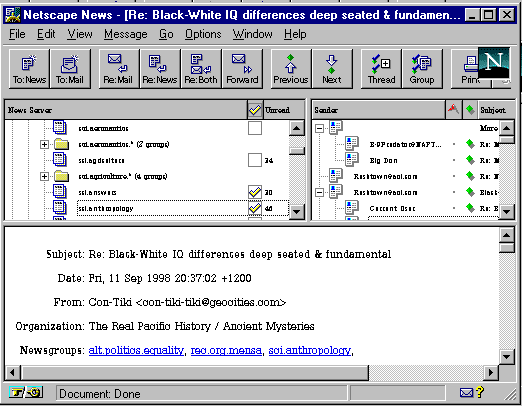The height and width of the screenshot is (407, 522).
Task: Click the sci.answers newsgroup document icon
Action: pyautogui.click(x=60, y=191)
